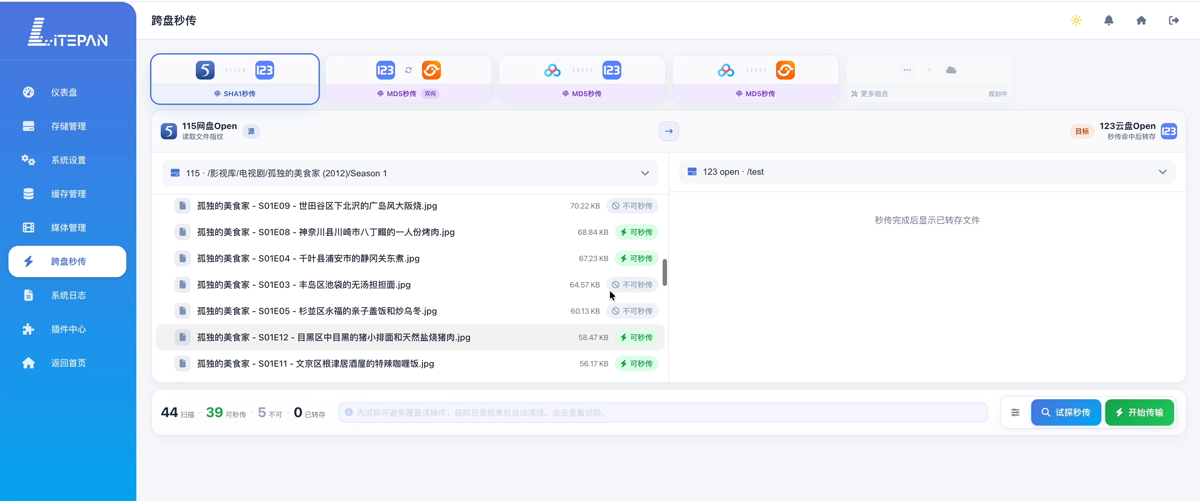This screenshot has height=501, width=1200.
Task: Select file S01E03 丰岛区池袋 row
Action: (x=410, y=285)
